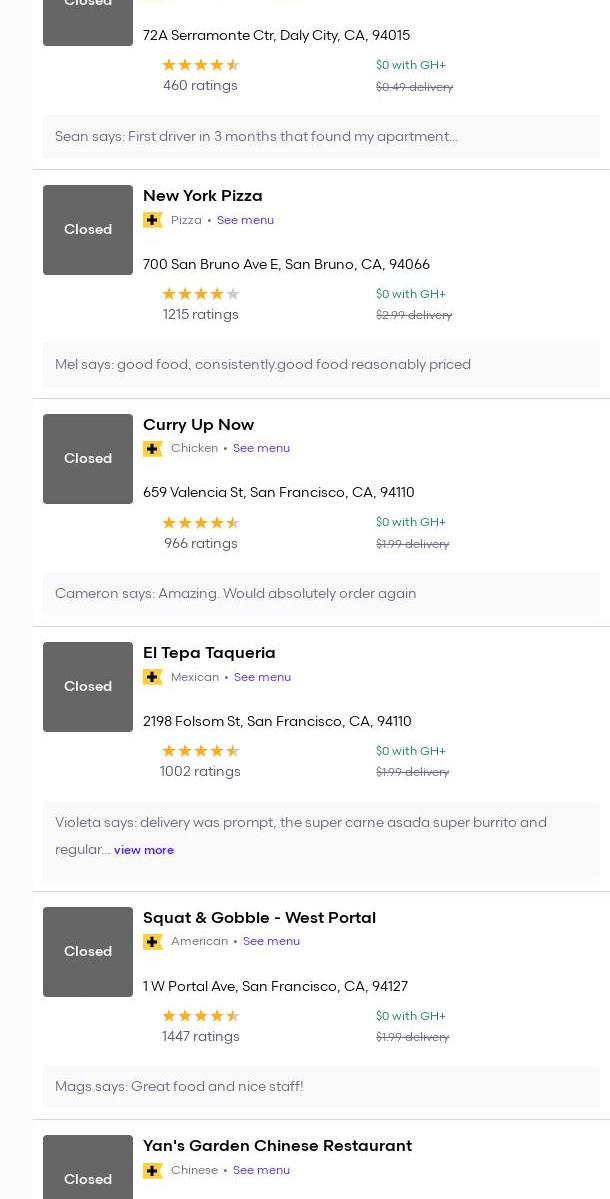Open See menu link for New York Pizza

coord(245,220)
